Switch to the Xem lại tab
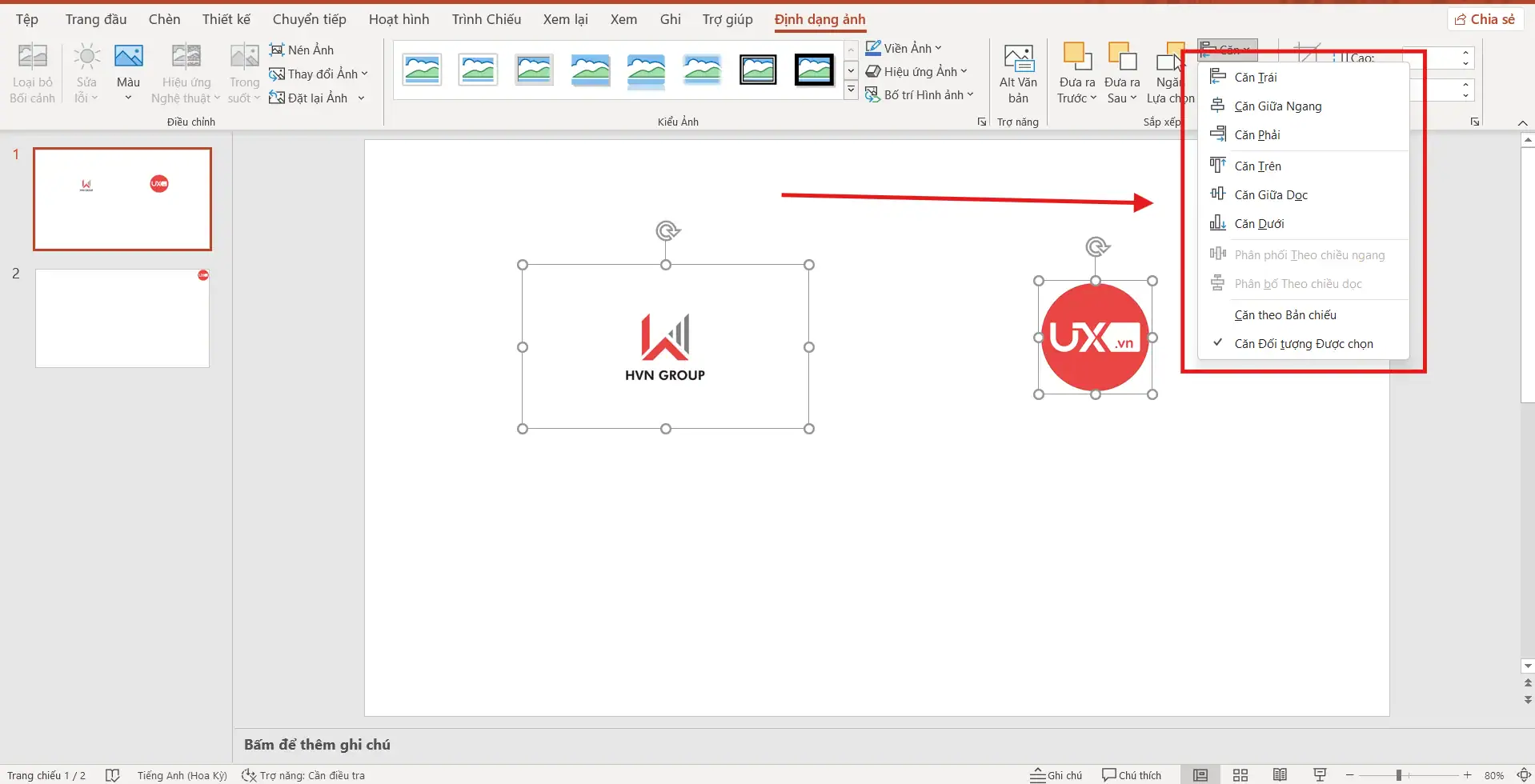The width and height of the screenshot is (1535, 784). [566, 19]
